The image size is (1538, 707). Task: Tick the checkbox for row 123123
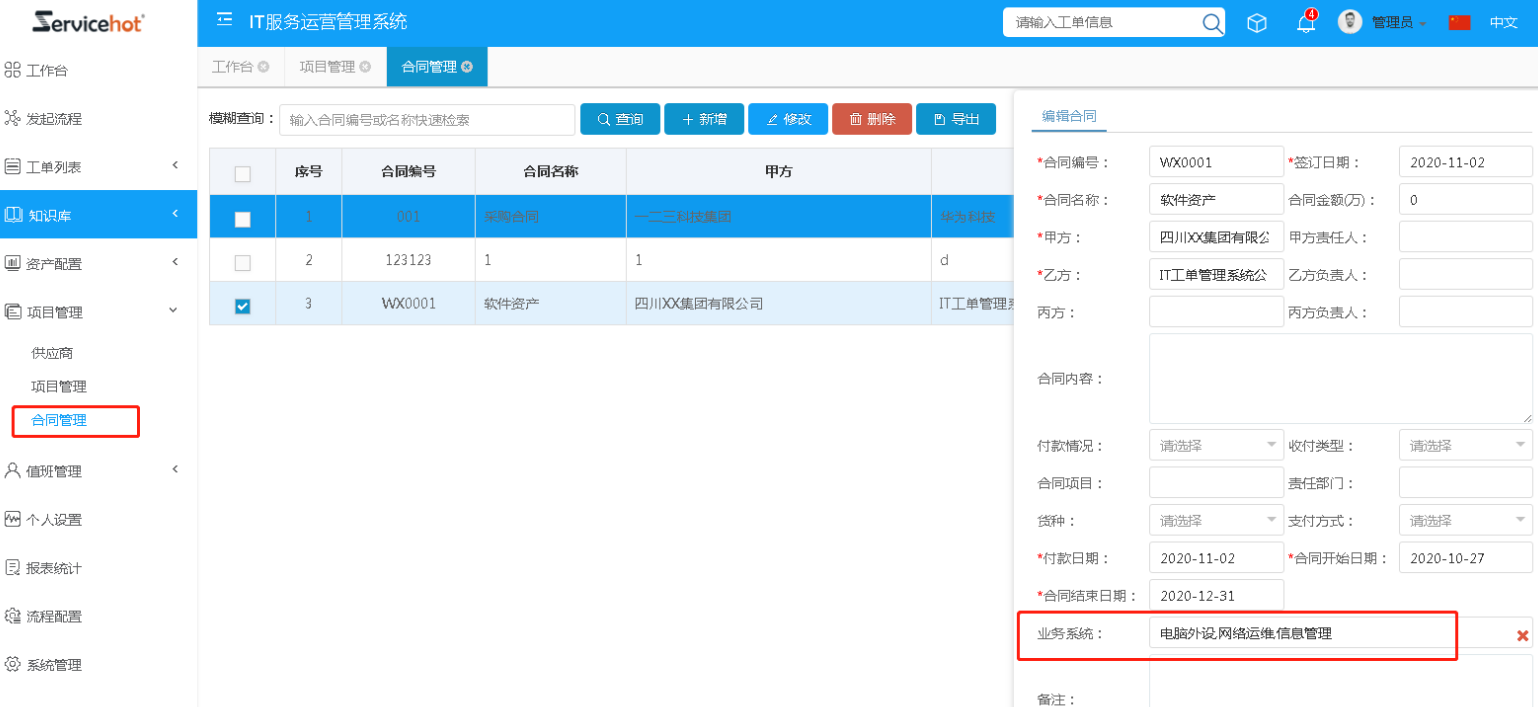242,261
